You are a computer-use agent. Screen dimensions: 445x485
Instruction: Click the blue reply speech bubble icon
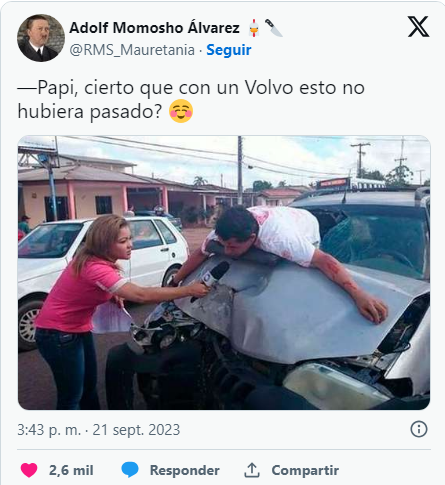click(130, 470)
